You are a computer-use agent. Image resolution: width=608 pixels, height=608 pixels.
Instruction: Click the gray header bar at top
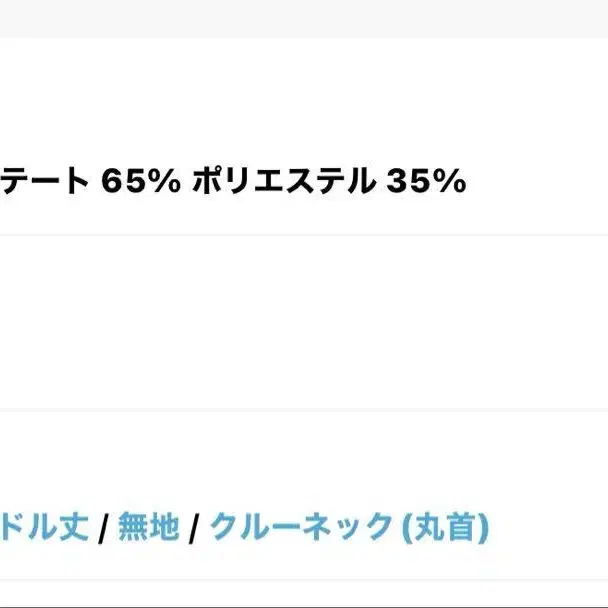pos(304,18)
